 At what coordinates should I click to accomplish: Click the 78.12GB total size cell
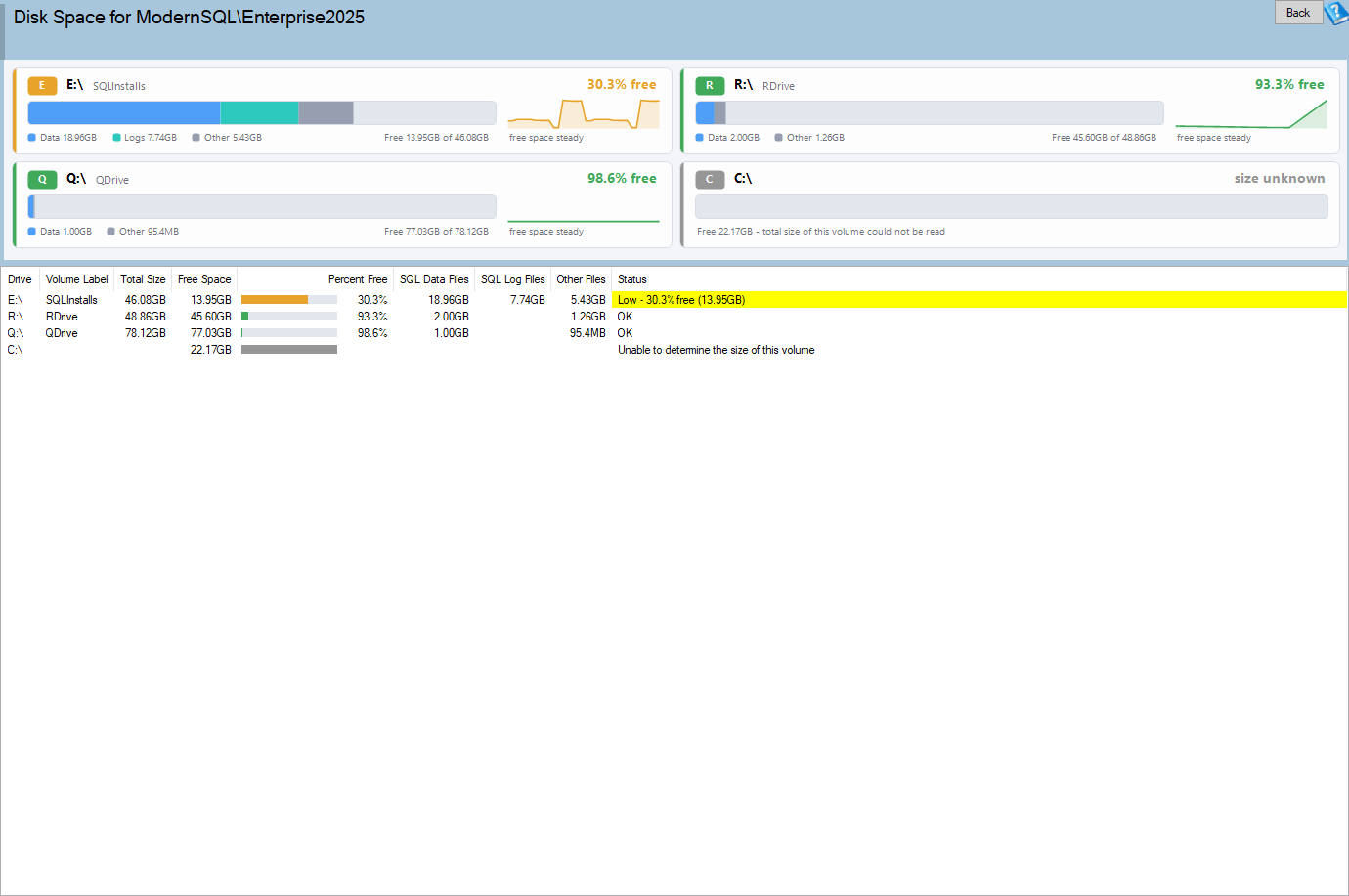(145, 333)
